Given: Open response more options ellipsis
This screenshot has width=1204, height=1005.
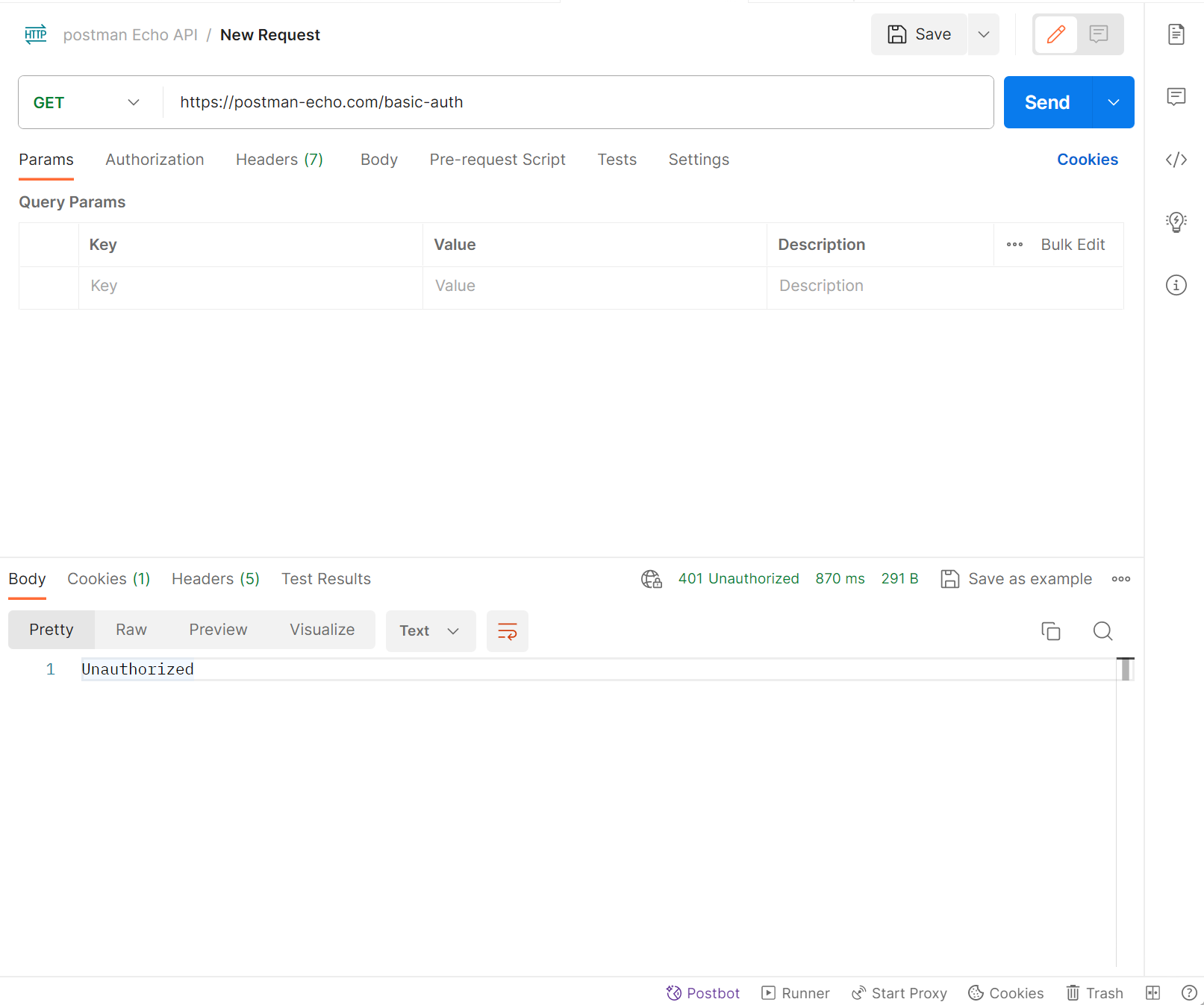Looking at the screenshot, I should click(1121, 579).
